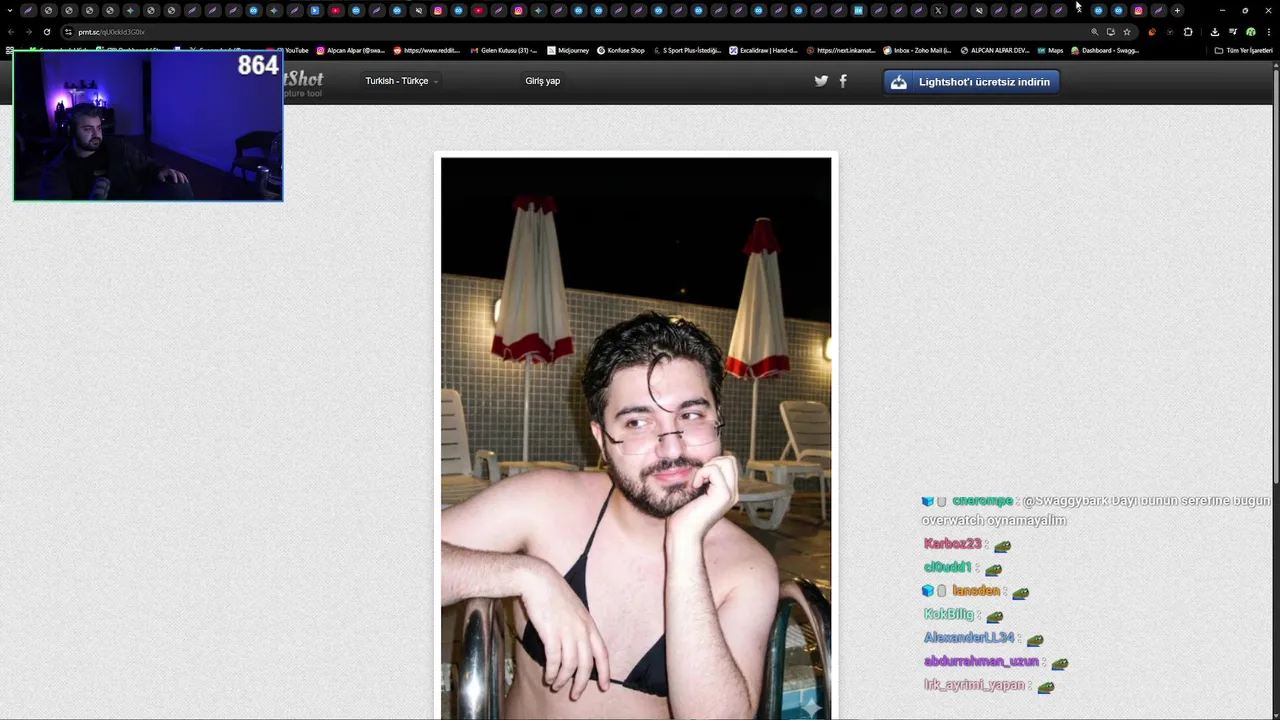Click the Lightshot'ı ücretsiz indirin download button
Screen dimensions: 1280x720
pyautogui.click(x=971, y=82)
